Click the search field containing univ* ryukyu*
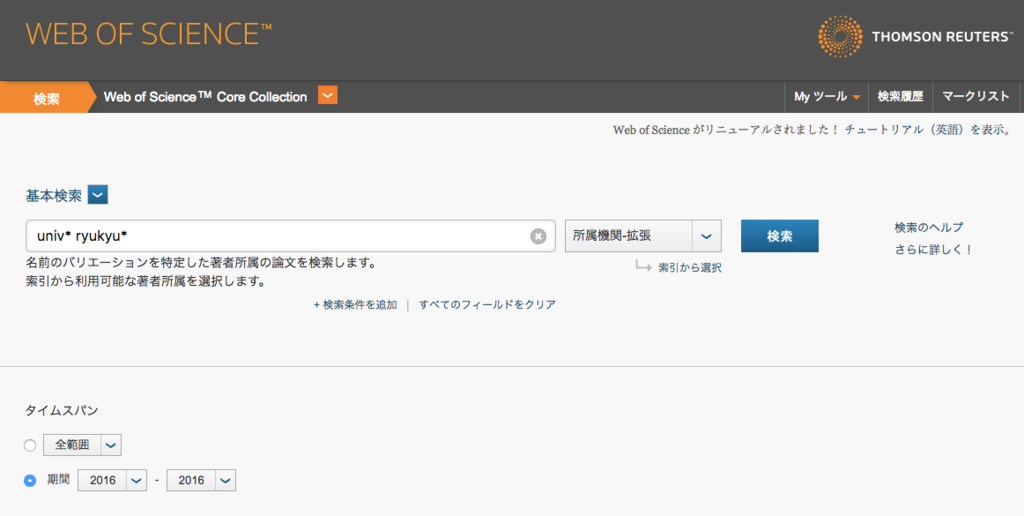 click(291, 236)
